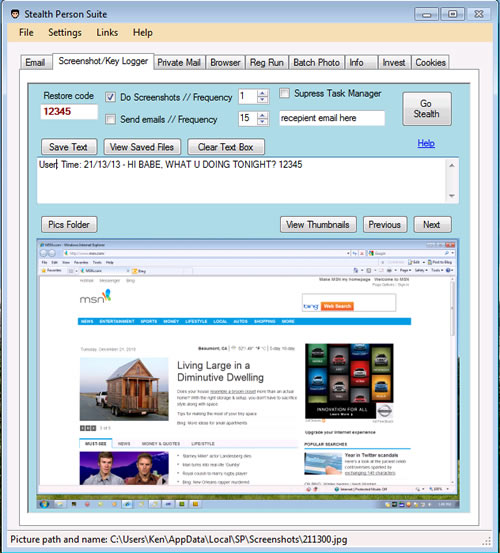Switch to the Email tab

tap(35, 62)
